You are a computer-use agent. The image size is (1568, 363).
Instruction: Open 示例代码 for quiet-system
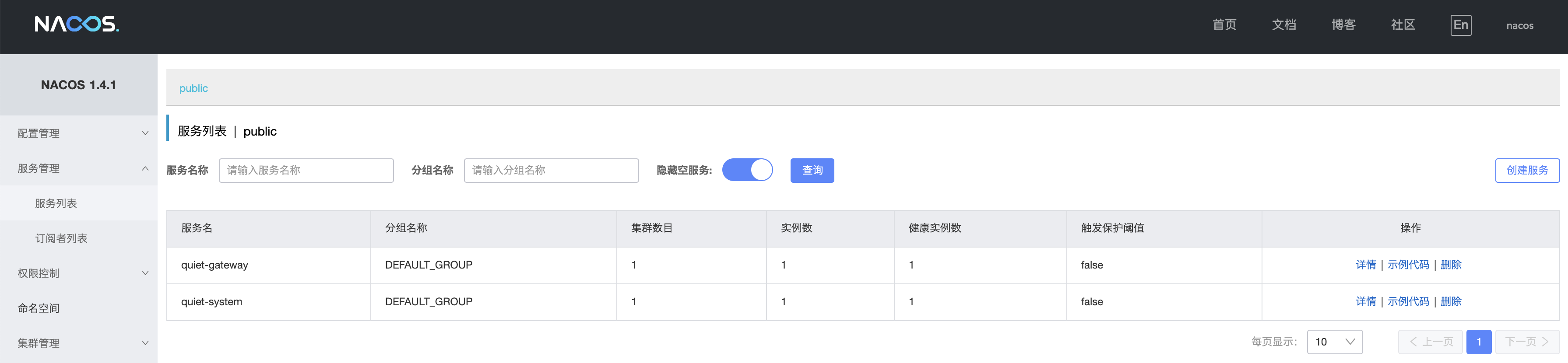(x=1409, y=302)
